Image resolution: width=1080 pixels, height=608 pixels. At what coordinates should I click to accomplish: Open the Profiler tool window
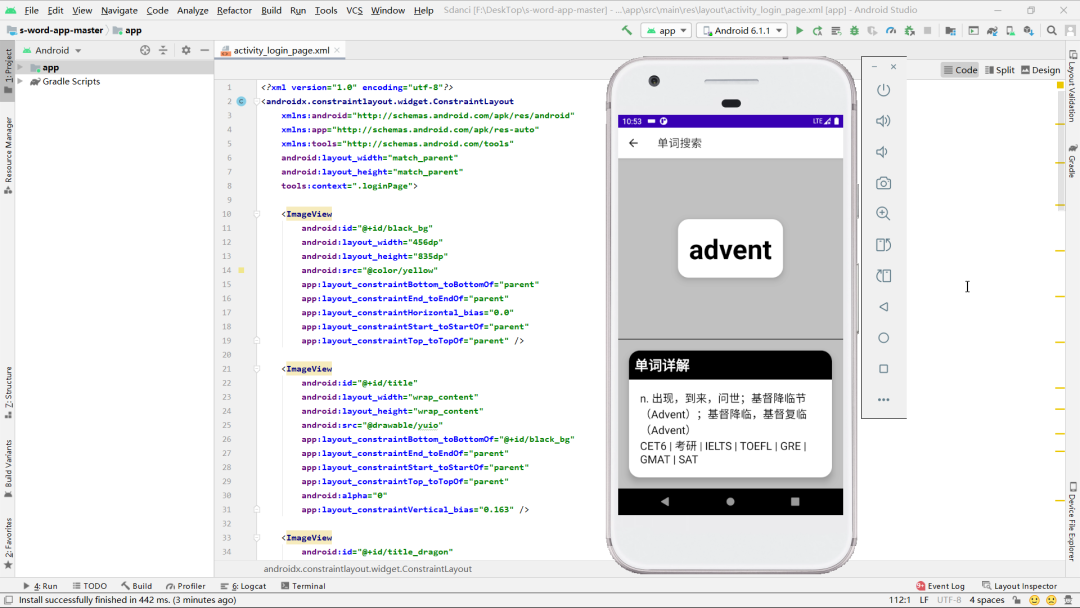pyautogui.click(x=185, y=586)
